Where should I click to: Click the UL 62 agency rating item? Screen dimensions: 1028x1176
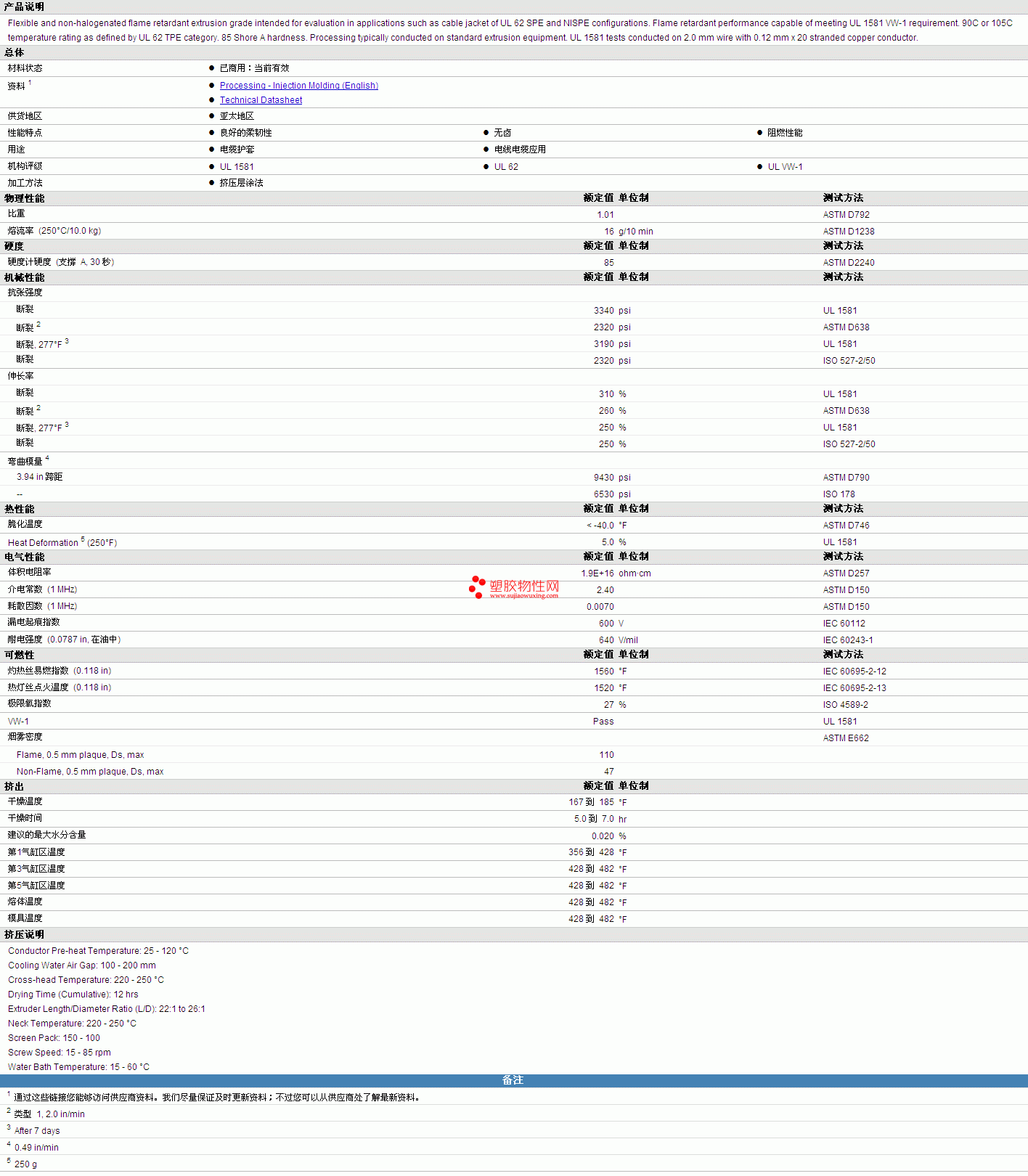(x=506, y=167)
